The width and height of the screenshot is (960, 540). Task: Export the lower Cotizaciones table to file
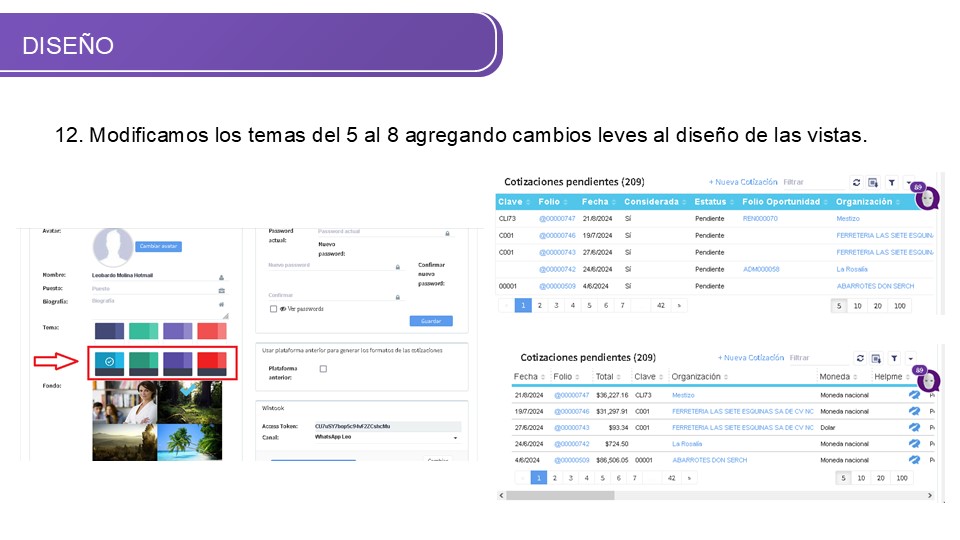877,358
